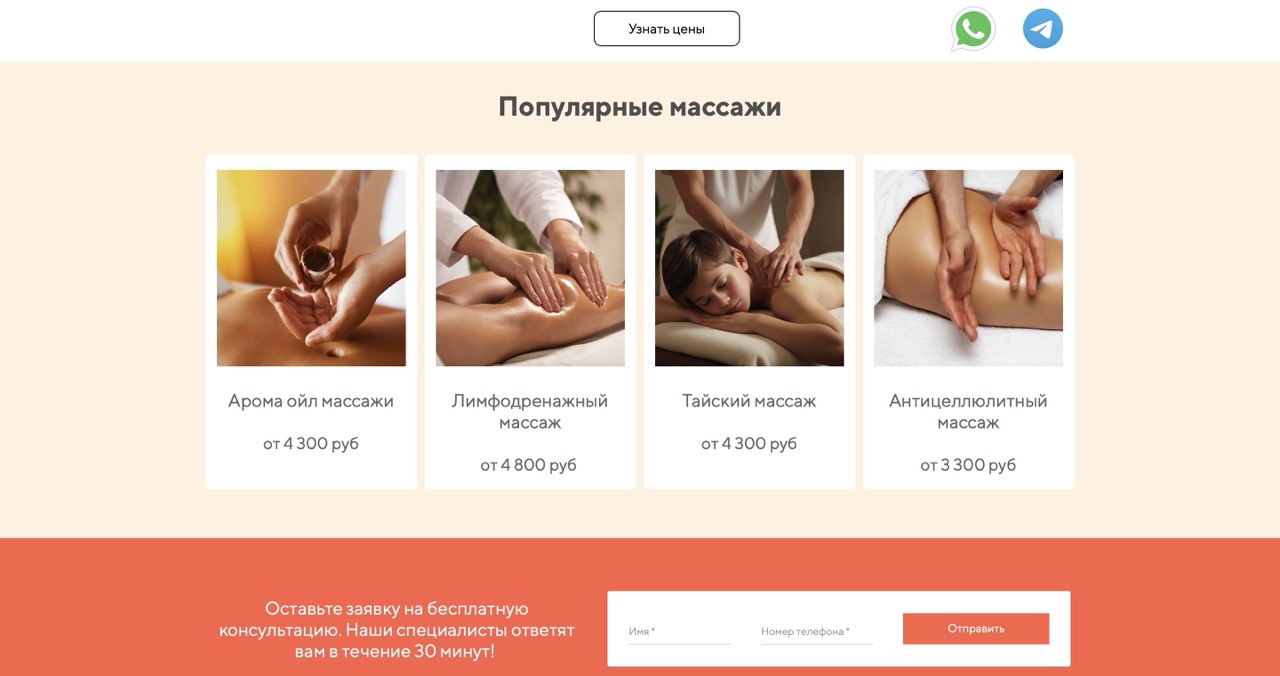
Task: Click the free consultation request text
Action: click(x=397, y=630)
